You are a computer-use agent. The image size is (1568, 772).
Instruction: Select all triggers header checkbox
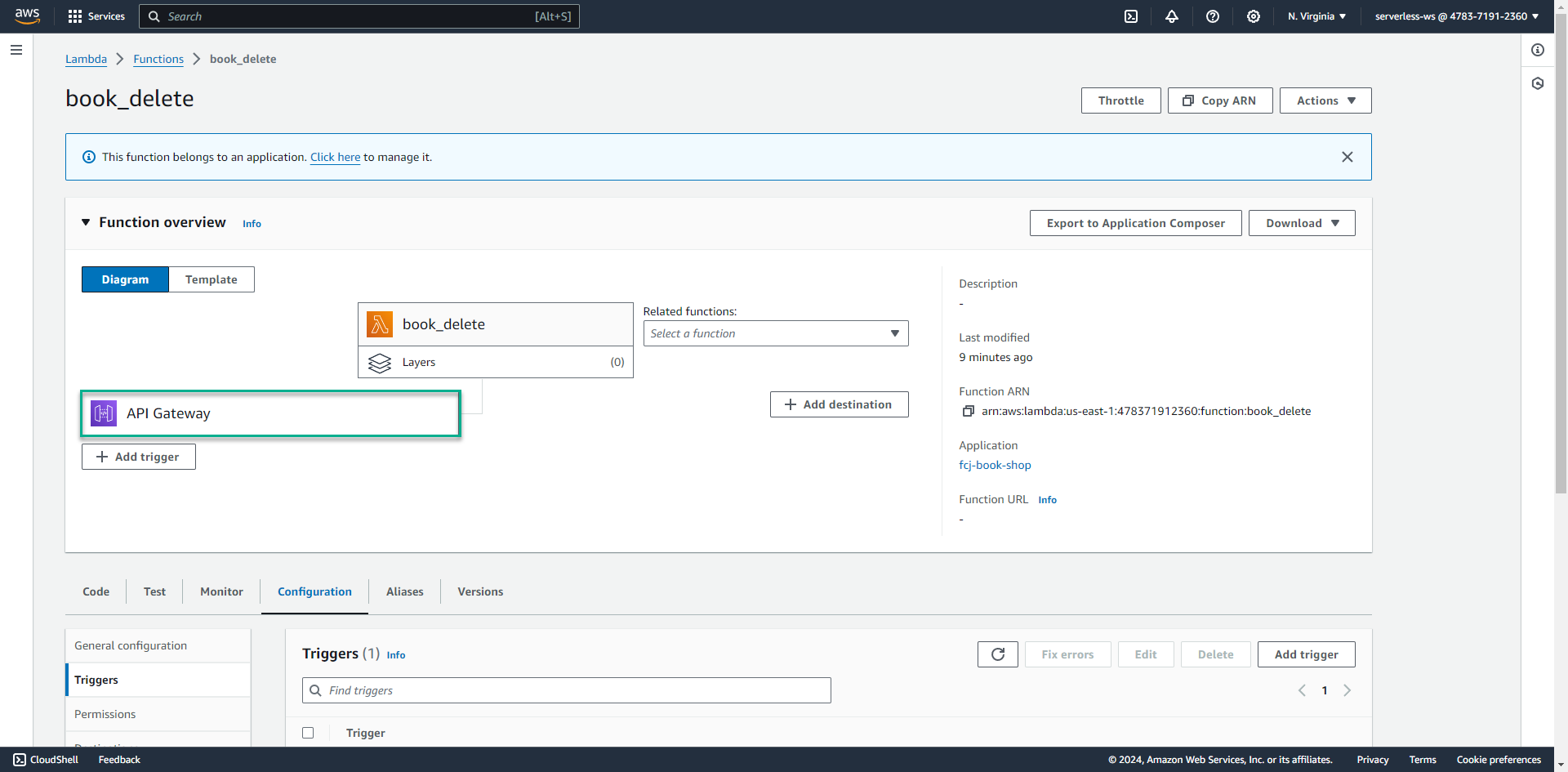(308, 733)
